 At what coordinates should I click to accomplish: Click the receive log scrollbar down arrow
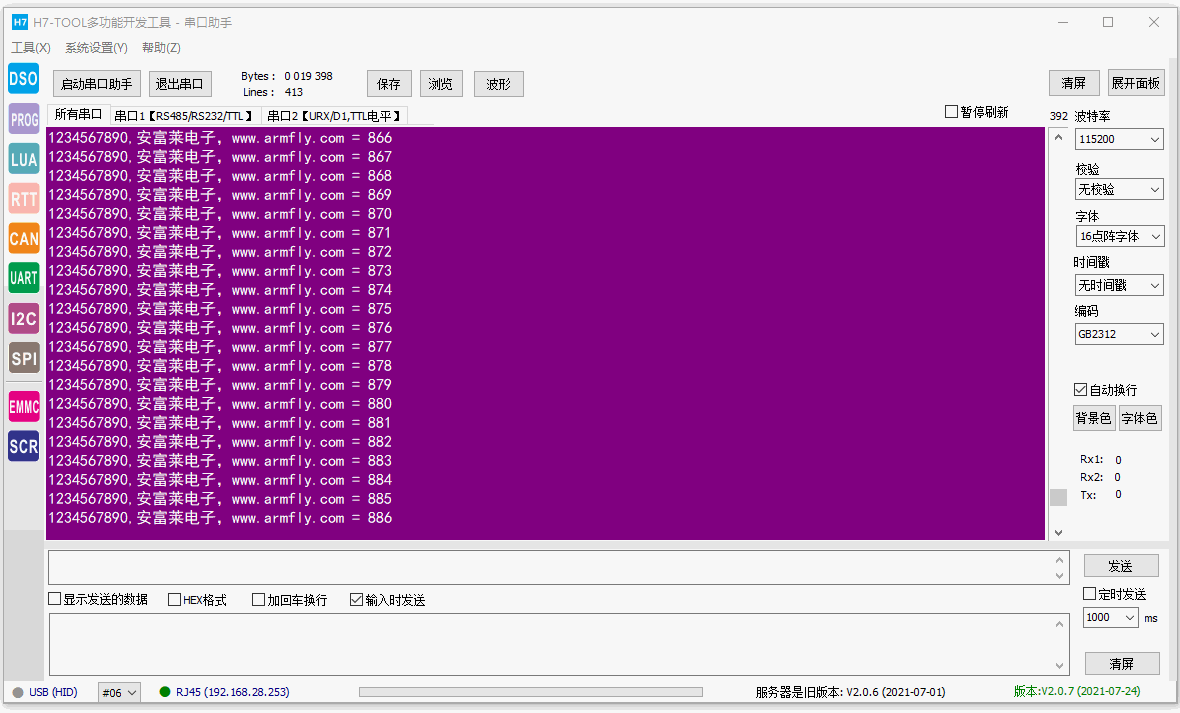(x=1058, y=532)
